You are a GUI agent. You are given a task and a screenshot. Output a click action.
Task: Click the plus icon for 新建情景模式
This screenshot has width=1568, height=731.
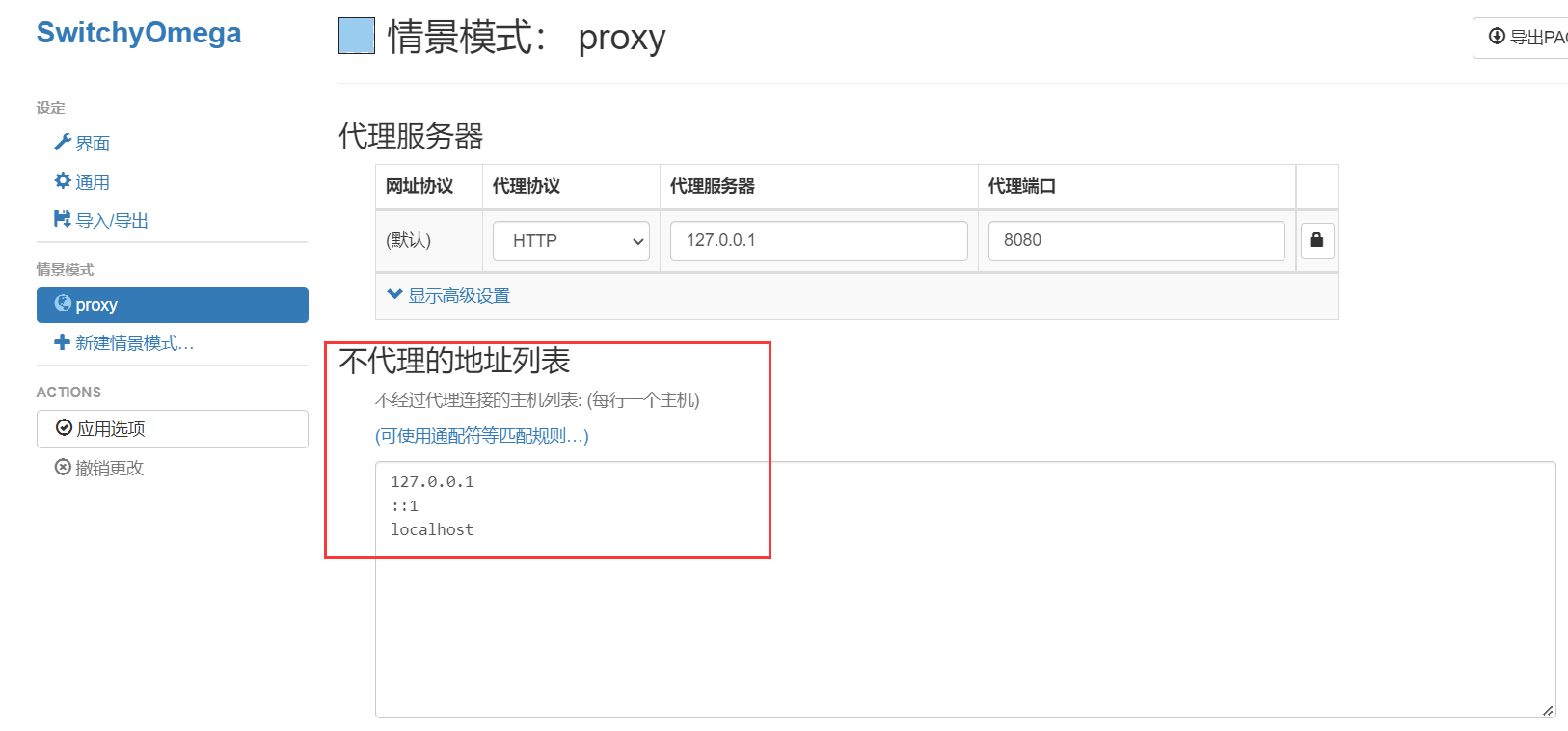(62, 342)
